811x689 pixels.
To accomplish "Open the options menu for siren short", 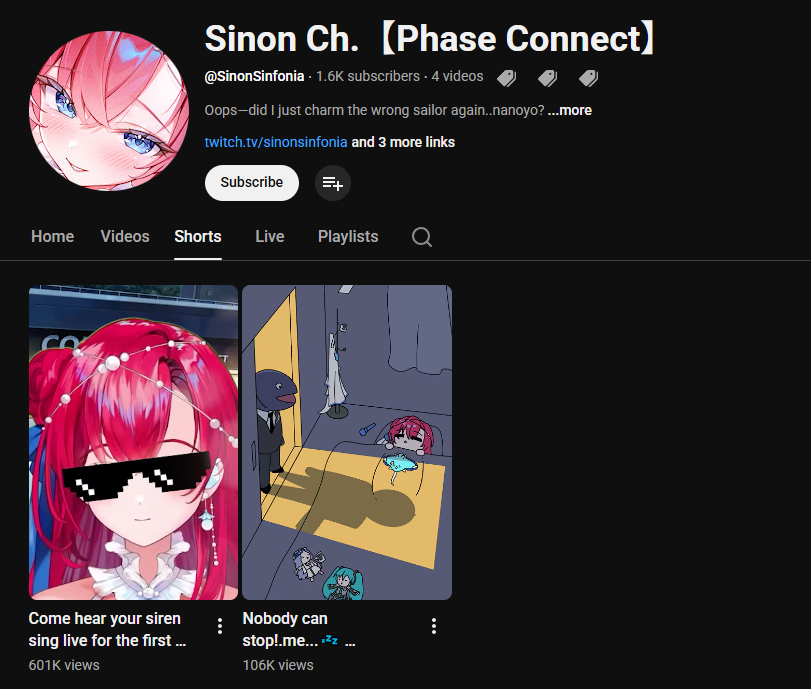I will tap(220, 626).
